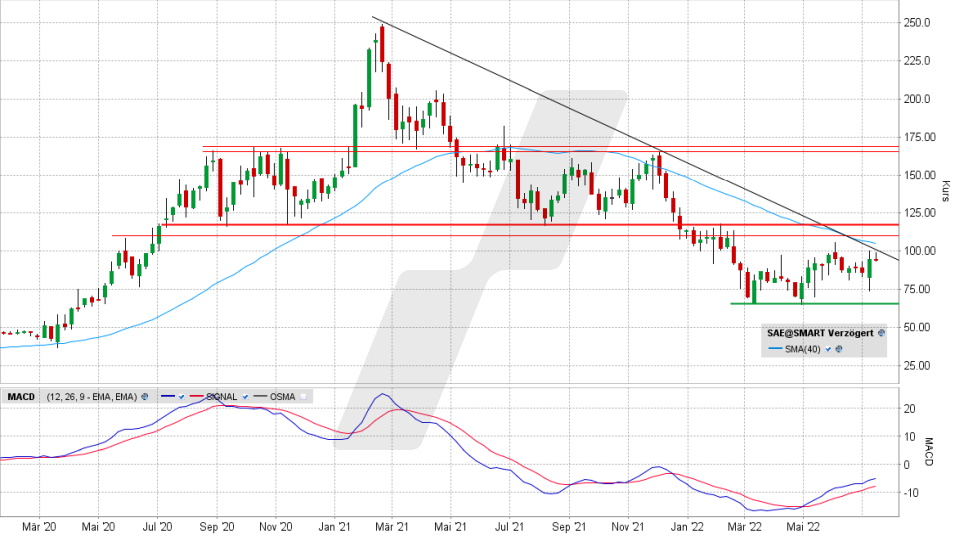Click the Mär '20 date label
960x540 pixels.
point(39,527)
